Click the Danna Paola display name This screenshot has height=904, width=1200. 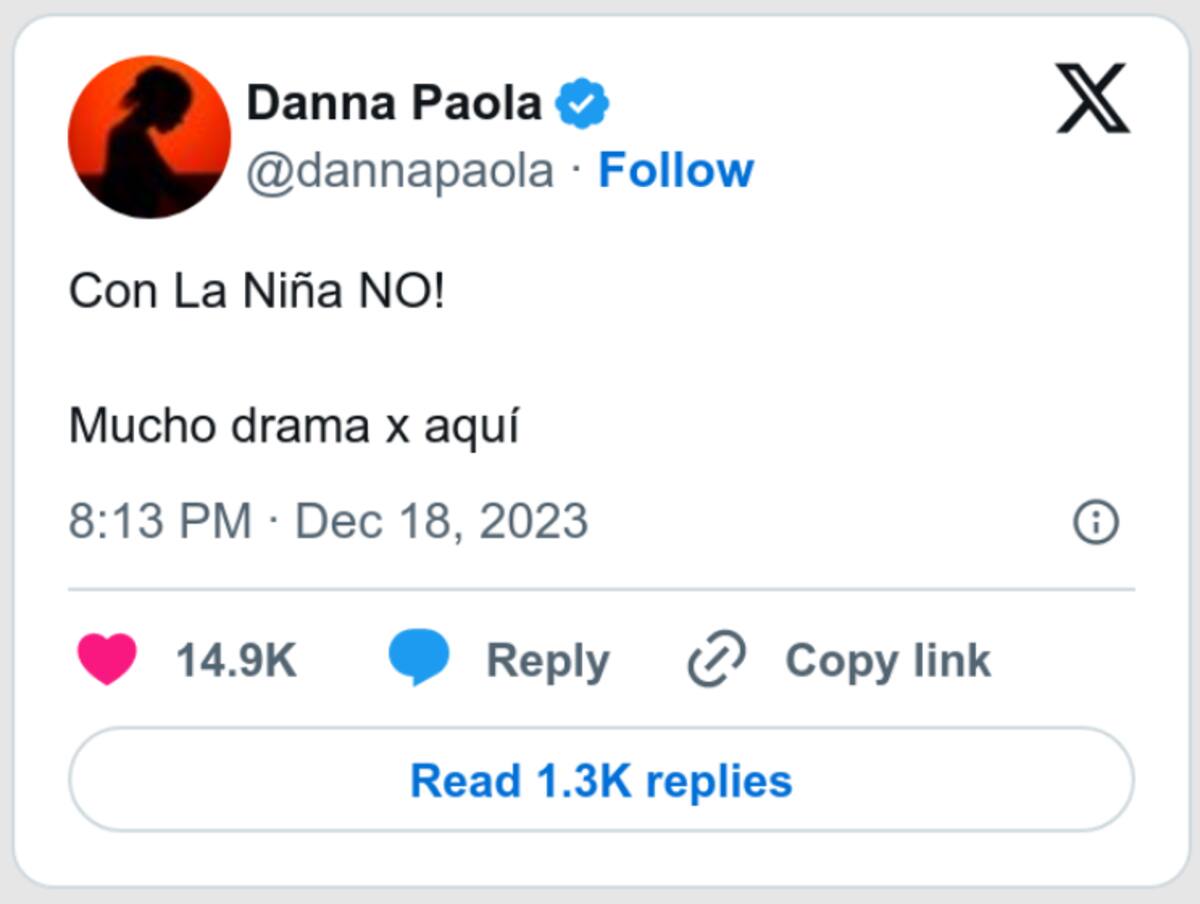394,103
